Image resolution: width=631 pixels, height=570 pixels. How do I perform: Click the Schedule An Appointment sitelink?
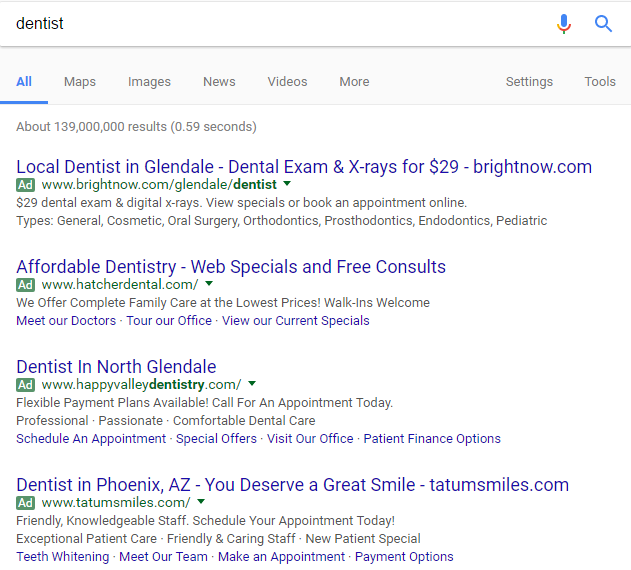coord(91,439)
